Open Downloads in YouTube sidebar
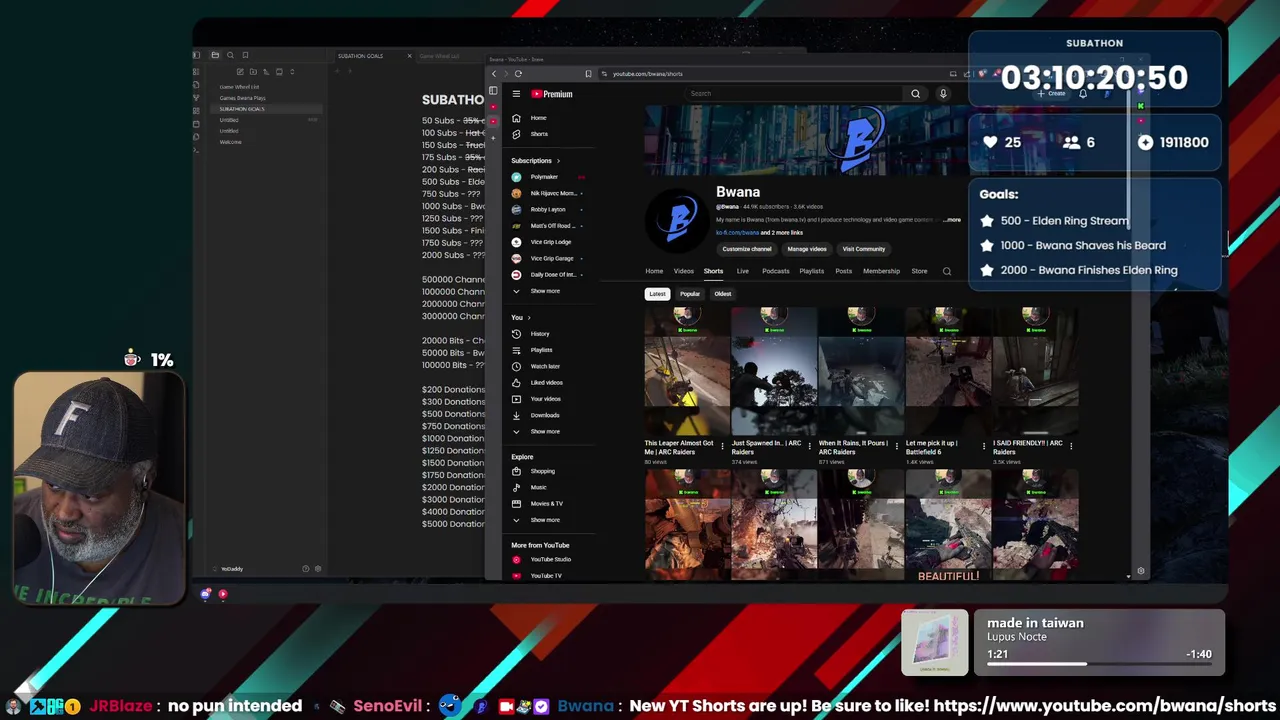This screenshot has height=720, width=1280. point(544,415)
